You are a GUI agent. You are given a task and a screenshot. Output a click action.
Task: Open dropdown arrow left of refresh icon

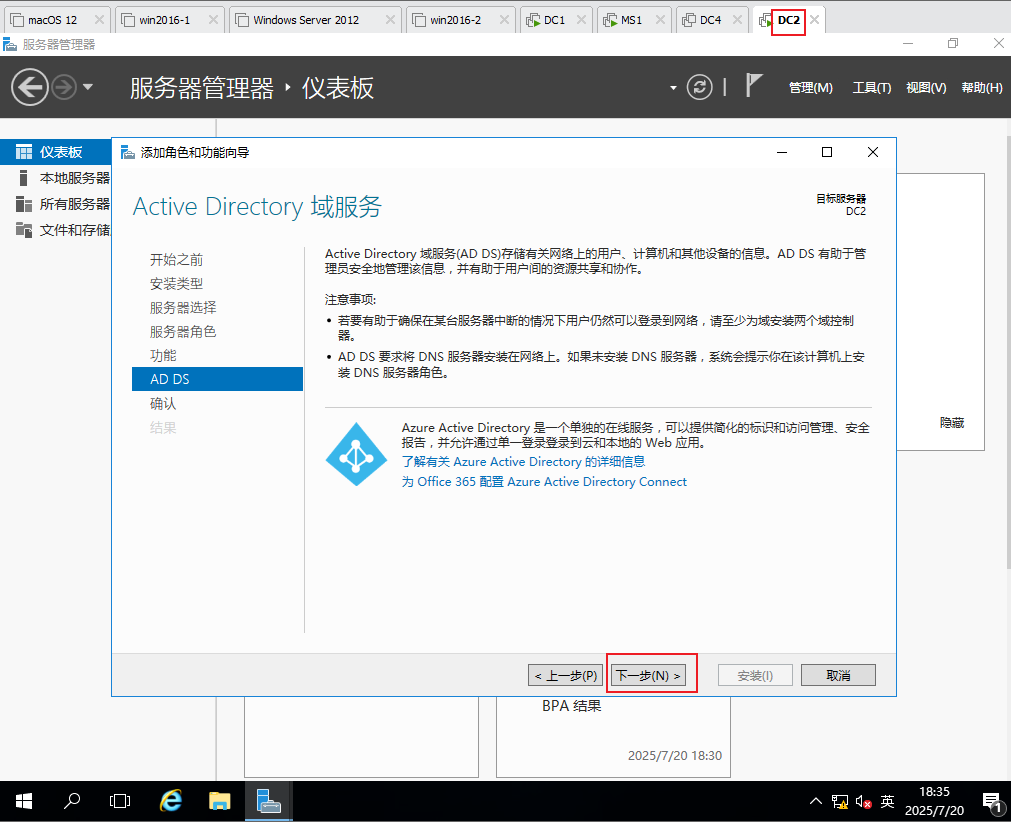tap(673, 88)
